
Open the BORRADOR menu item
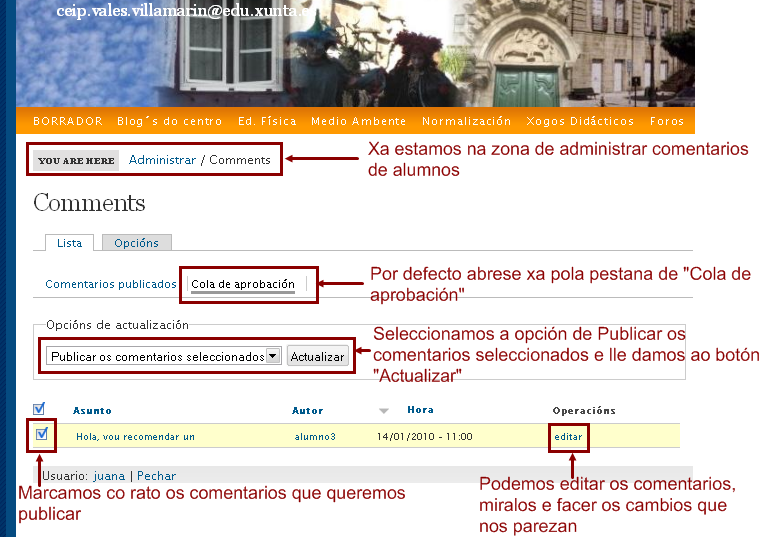click(x=68, y=121)
